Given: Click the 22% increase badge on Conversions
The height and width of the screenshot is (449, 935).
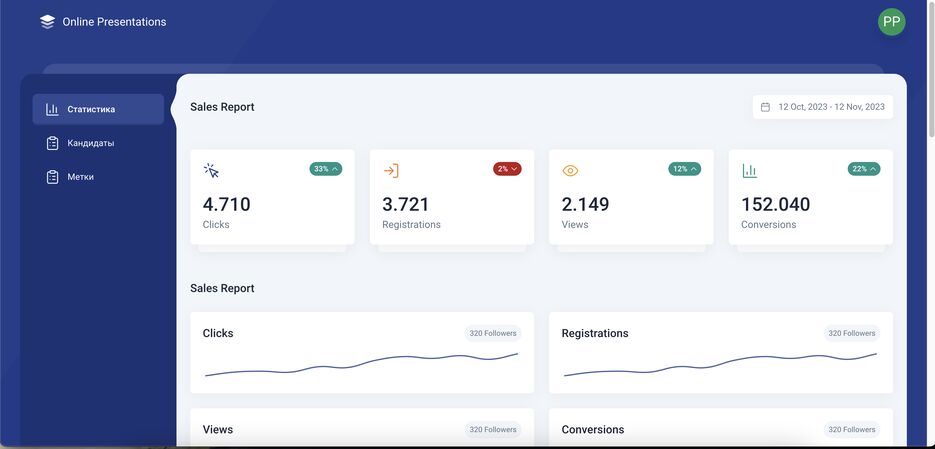Looking at the screenshot, I should pos(864,169).
